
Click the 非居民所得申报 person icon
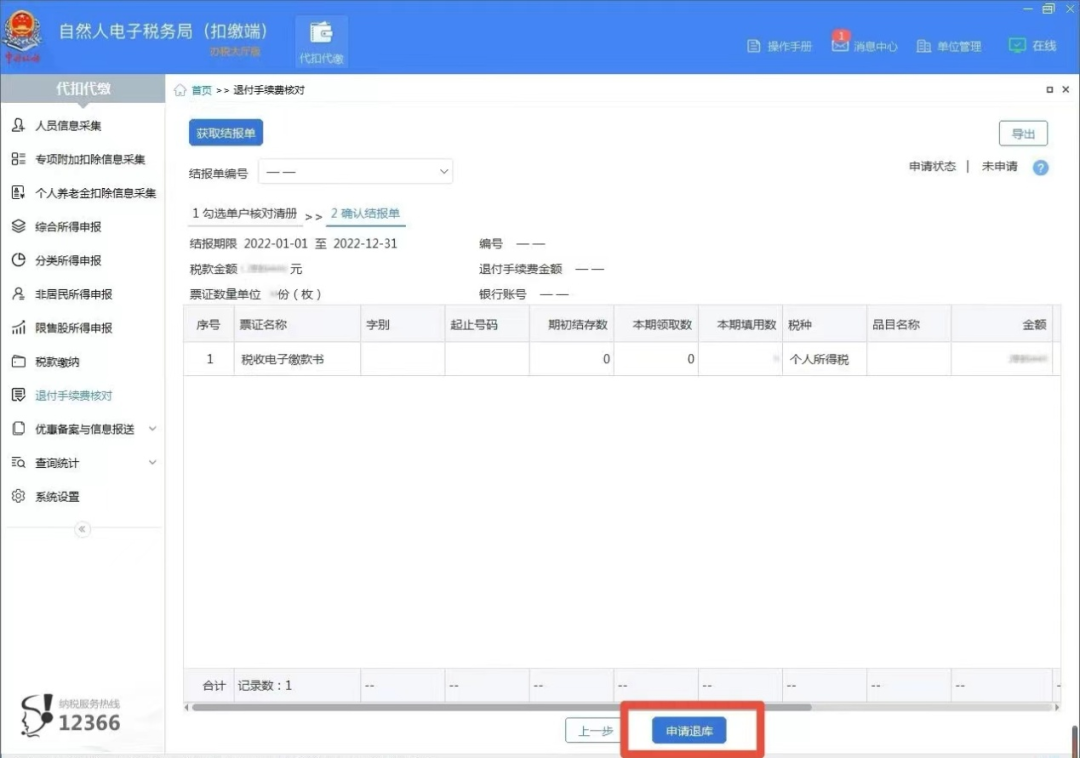[x=19, y=294]
